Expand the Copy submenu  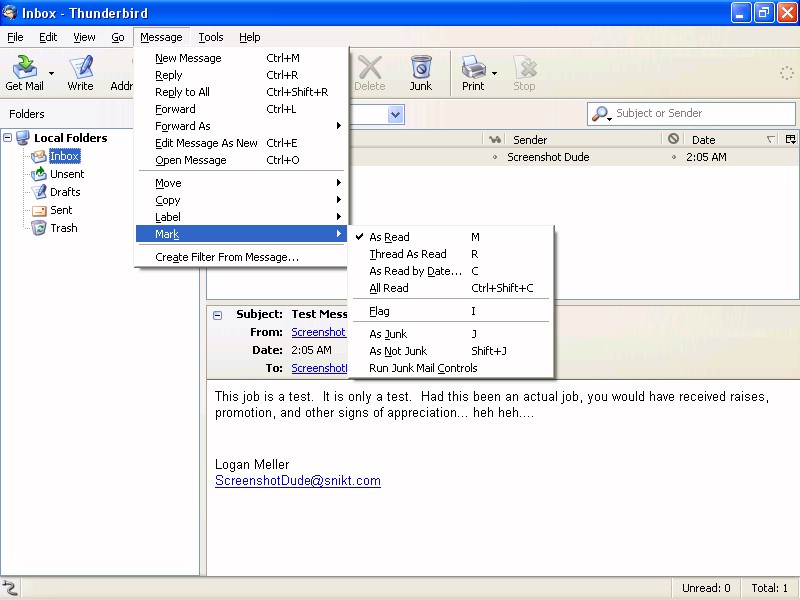coord(241,200)
